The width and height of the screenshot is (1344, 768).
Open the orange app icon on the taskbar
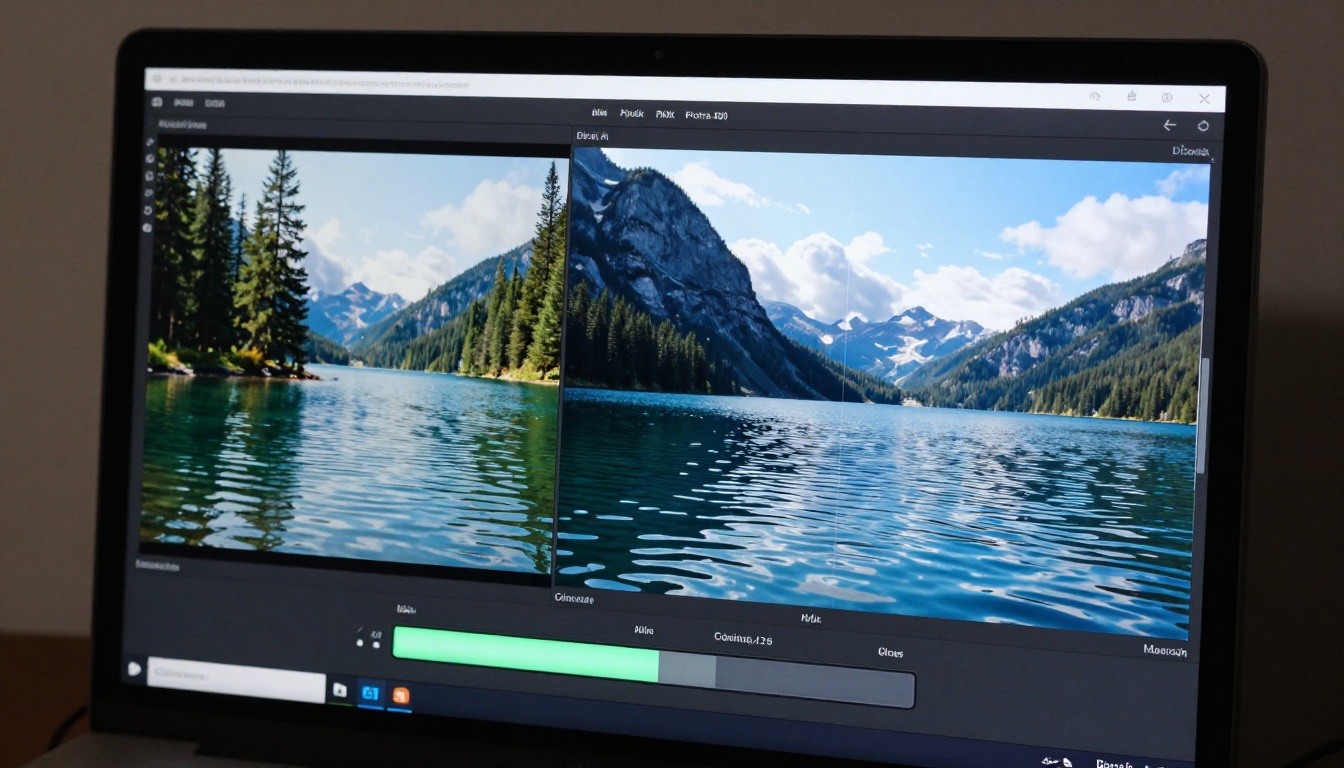pyautogui.click(x=400, y=695)
